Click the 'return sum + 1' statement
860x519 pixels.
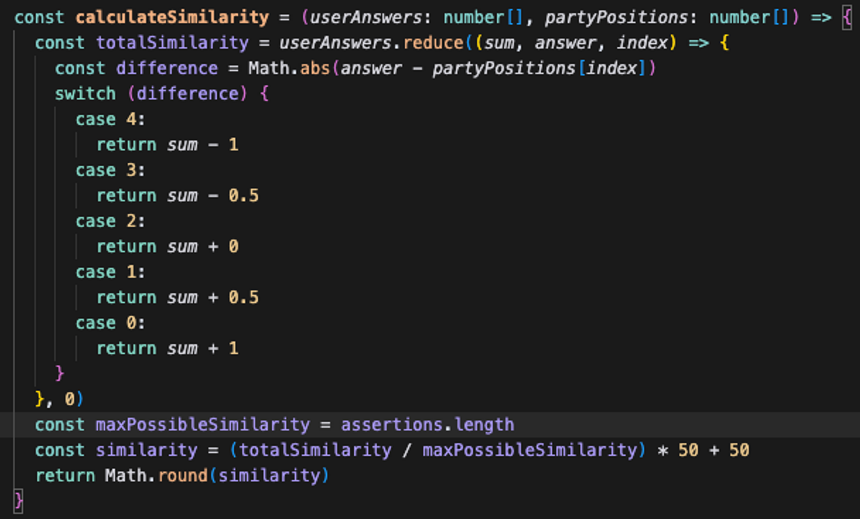coord(168,348)
